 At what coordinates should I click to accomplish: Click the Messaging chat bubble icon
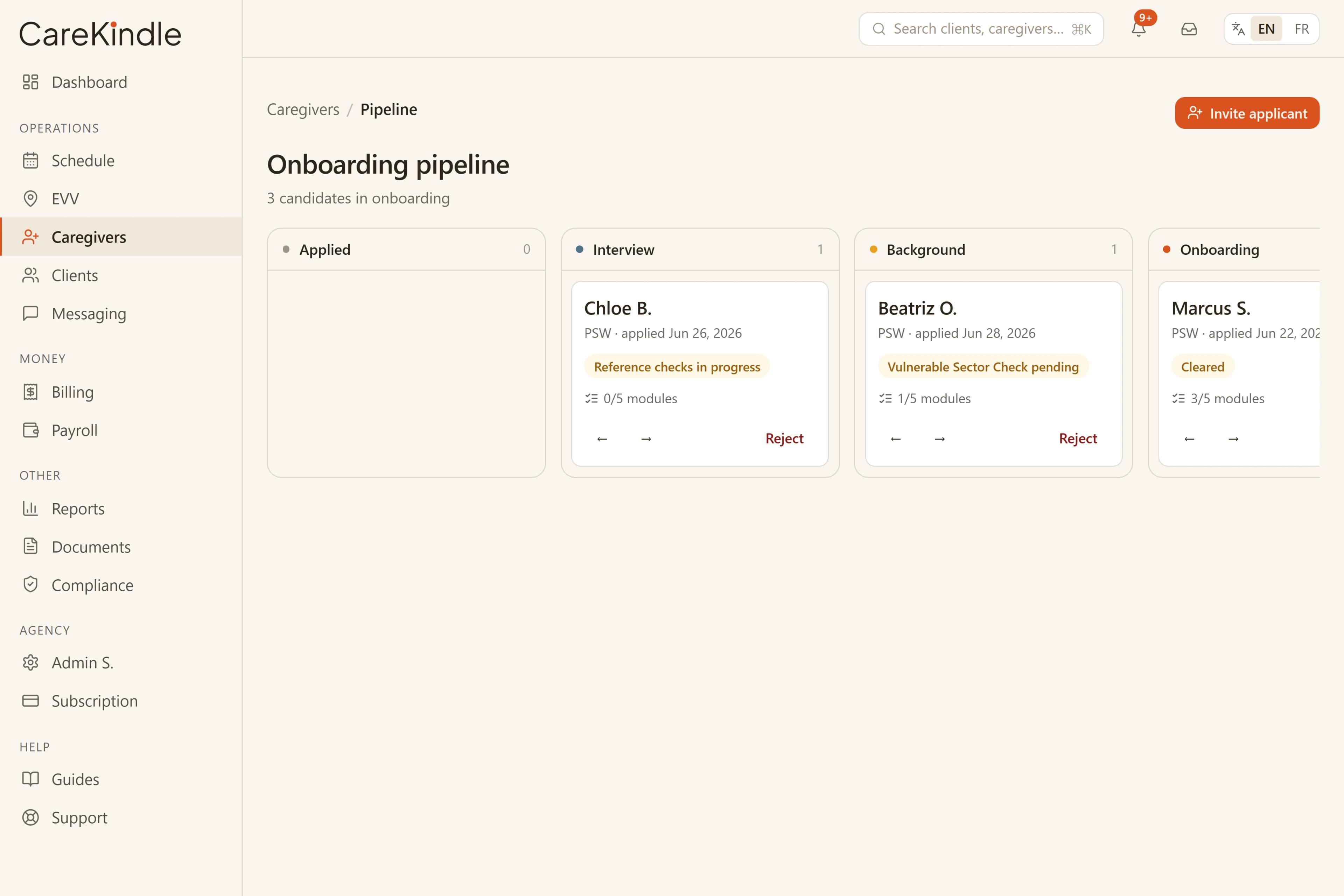click(30, 314)
